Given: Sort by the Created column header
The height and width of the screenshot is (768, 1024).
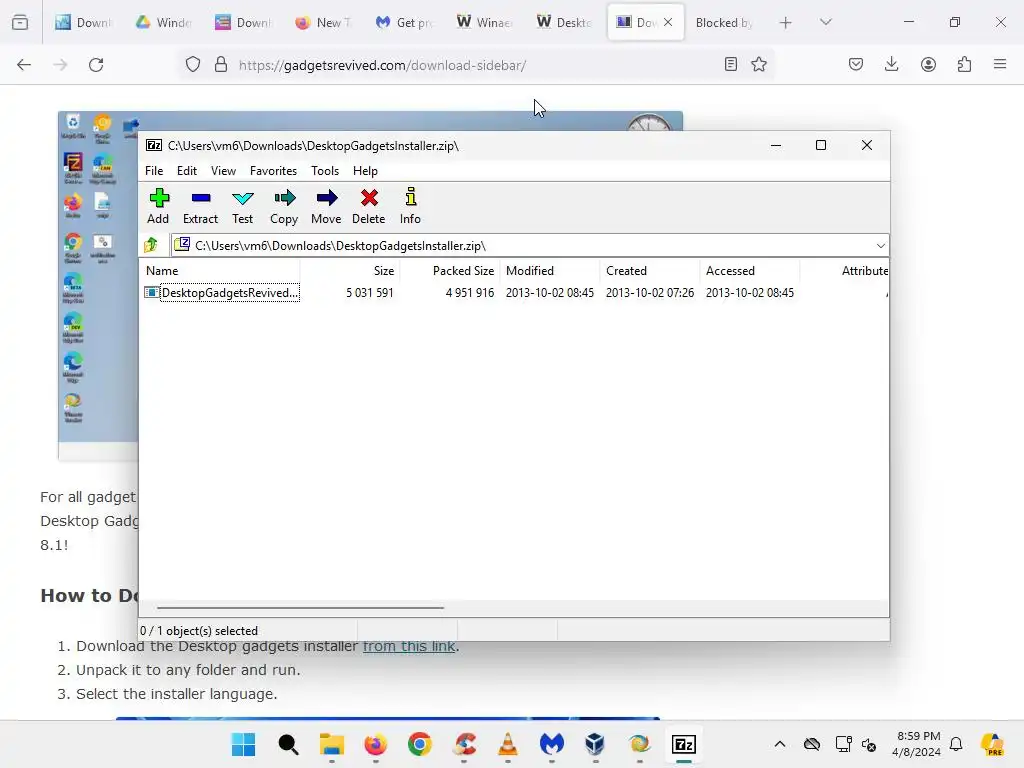Looking at the screenshot, I should (650, 270).
